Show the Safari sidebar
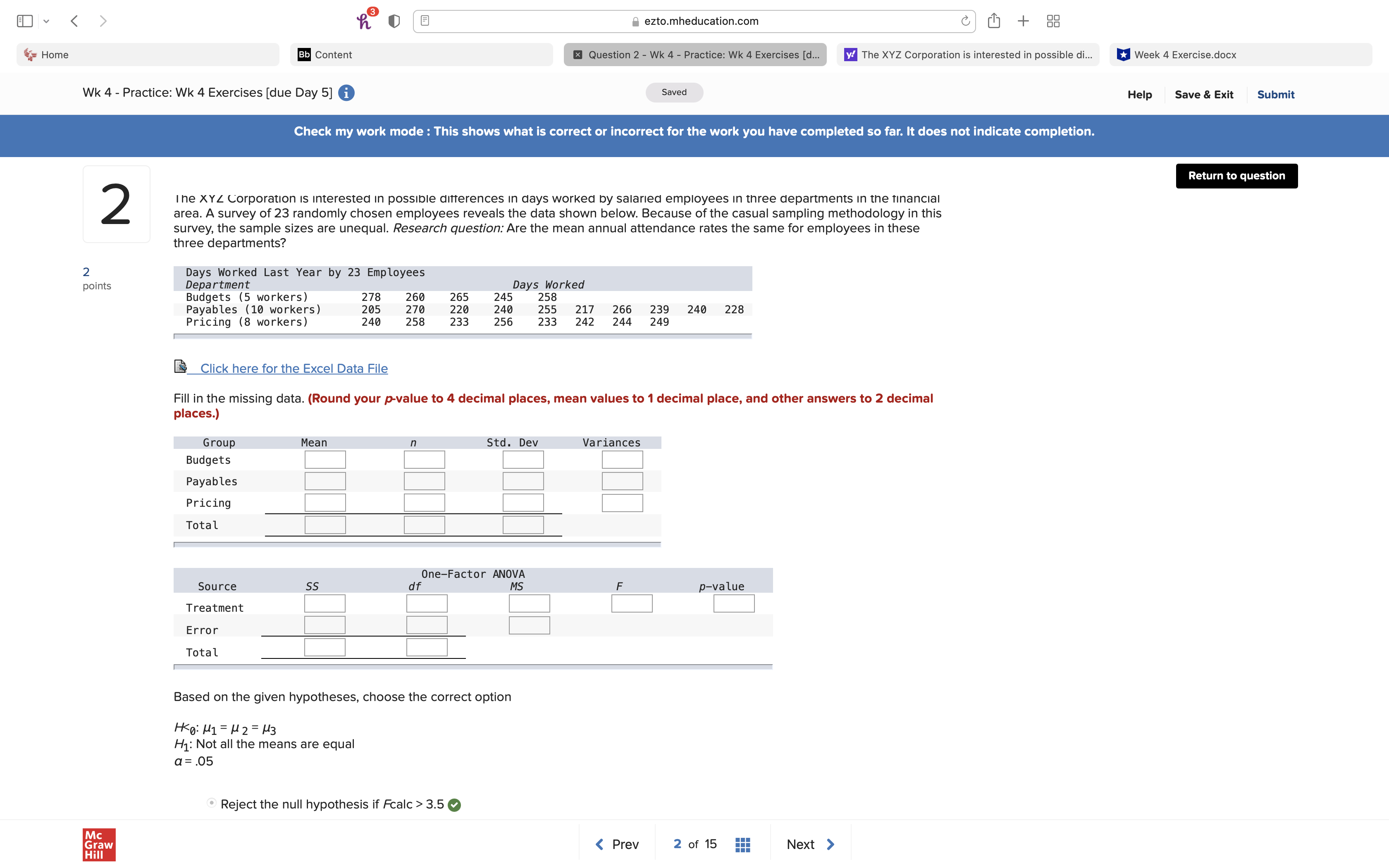1389x868 pixels. pyautogui.click(x=24, y=21)
